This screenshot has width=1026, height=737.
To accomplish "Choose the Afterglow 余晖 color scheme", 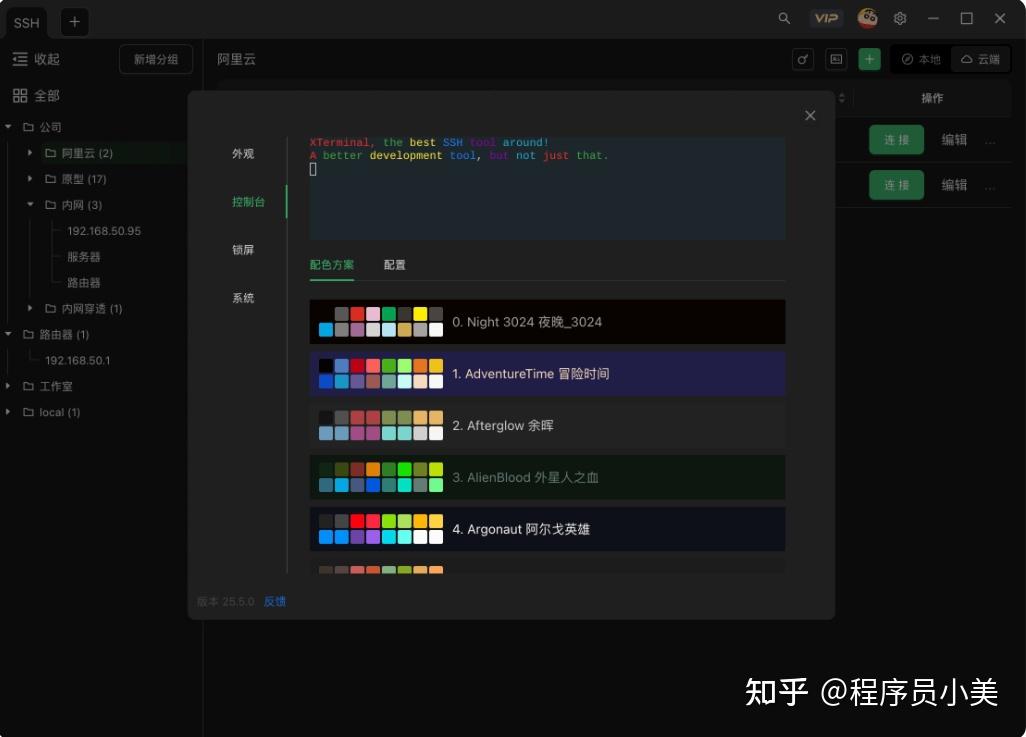I will point(547,425).
